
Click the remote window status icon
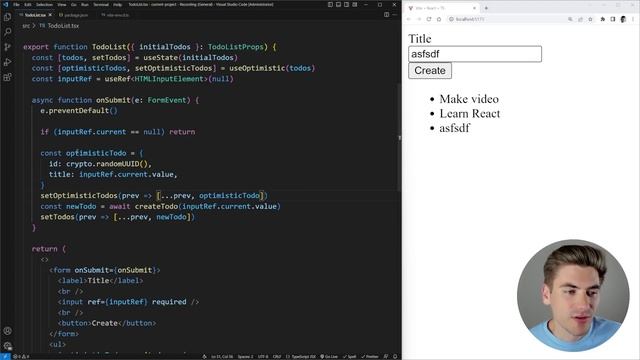[x=5, y=356]
